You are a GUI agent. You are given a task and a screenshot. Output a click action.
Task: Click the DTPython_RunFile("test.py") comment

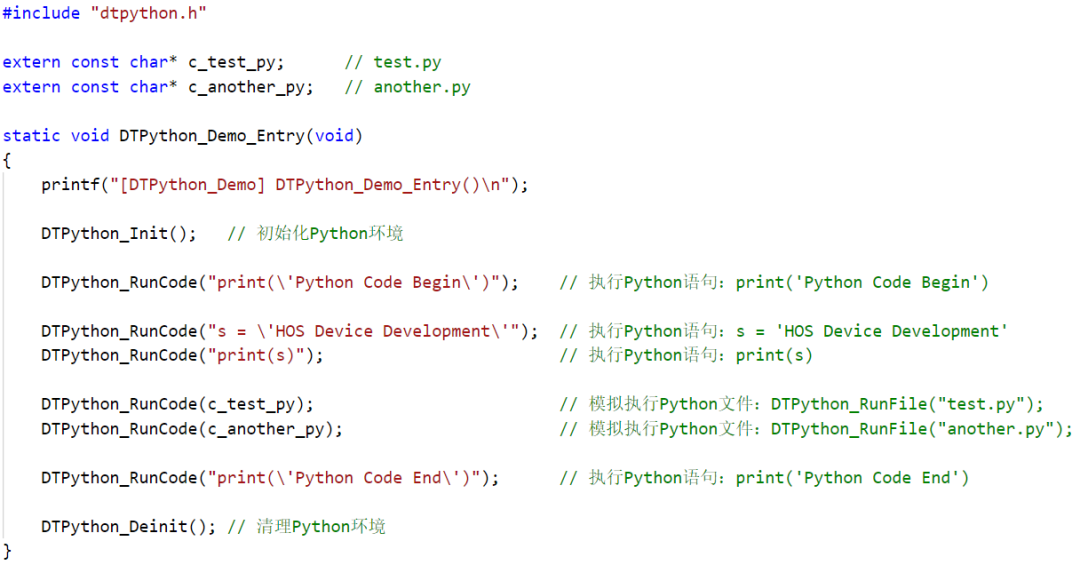coord(802,404)
